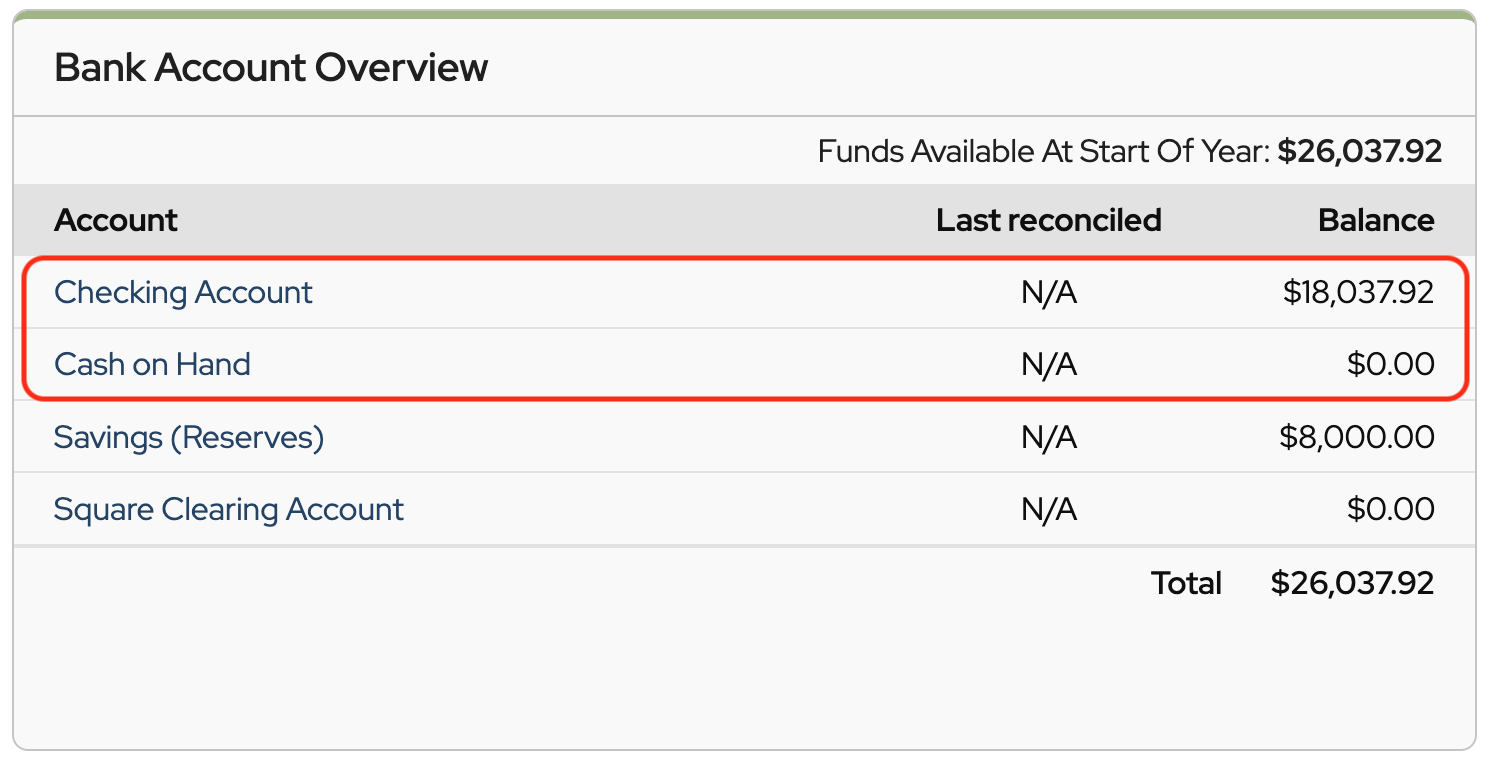The image size is (1492, 760).
Task: Click Checking Account's N/A reconciled value
Action: 1049,292
